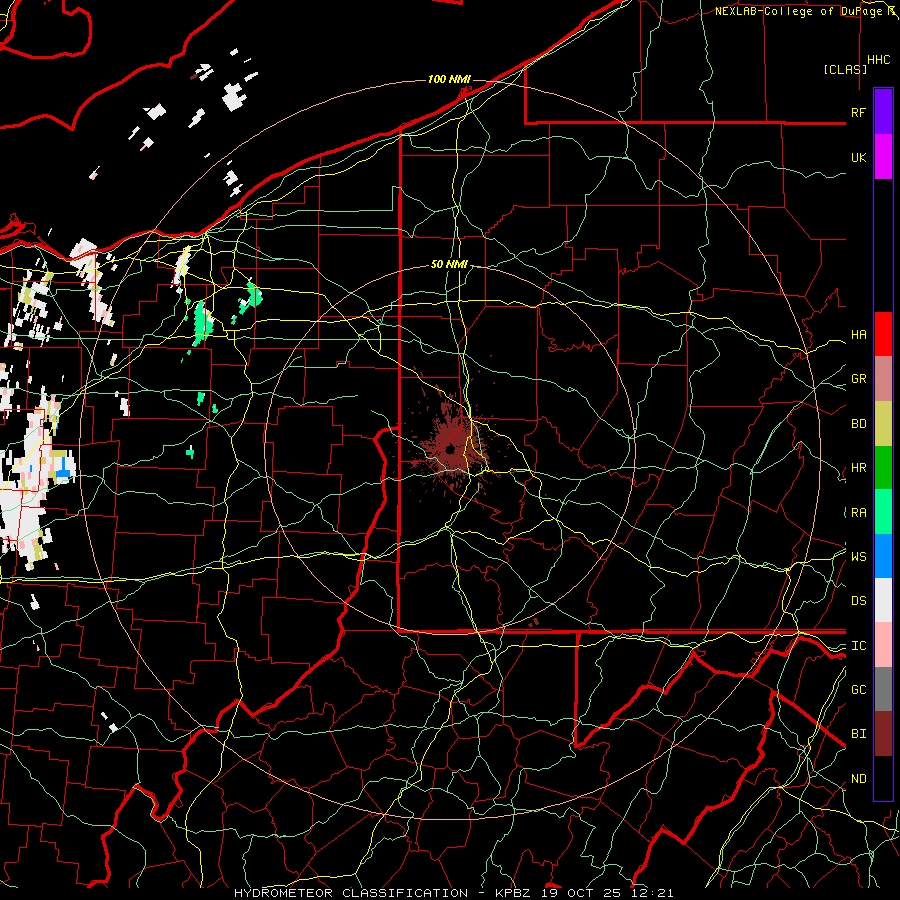Click the BI legend label
Image resolution: width=900 pixels, height=900 pixels.
858,734
